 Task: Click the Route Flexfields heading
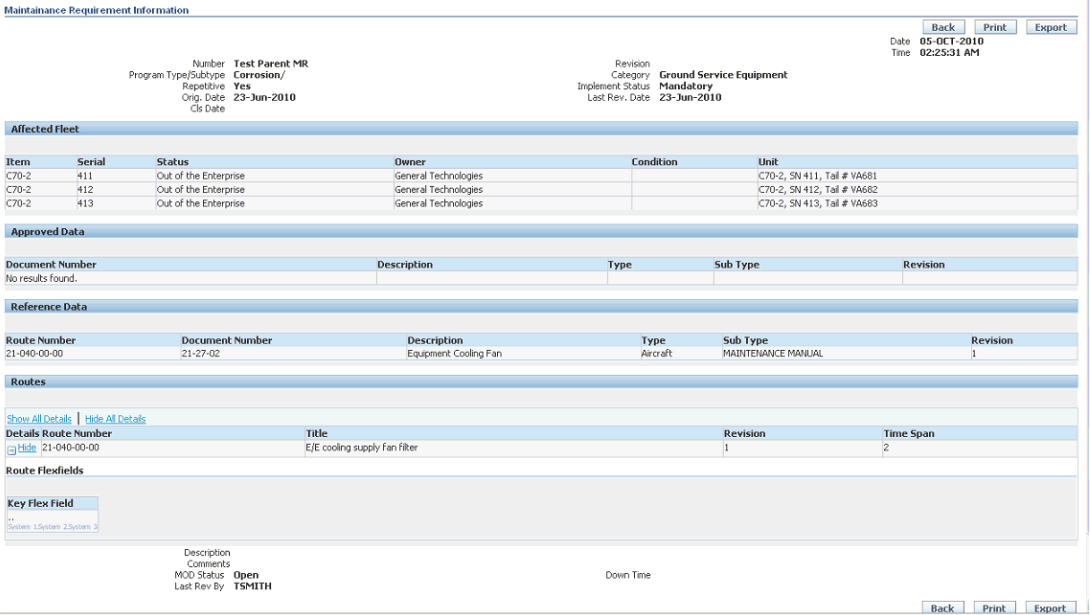coord(44,470)
